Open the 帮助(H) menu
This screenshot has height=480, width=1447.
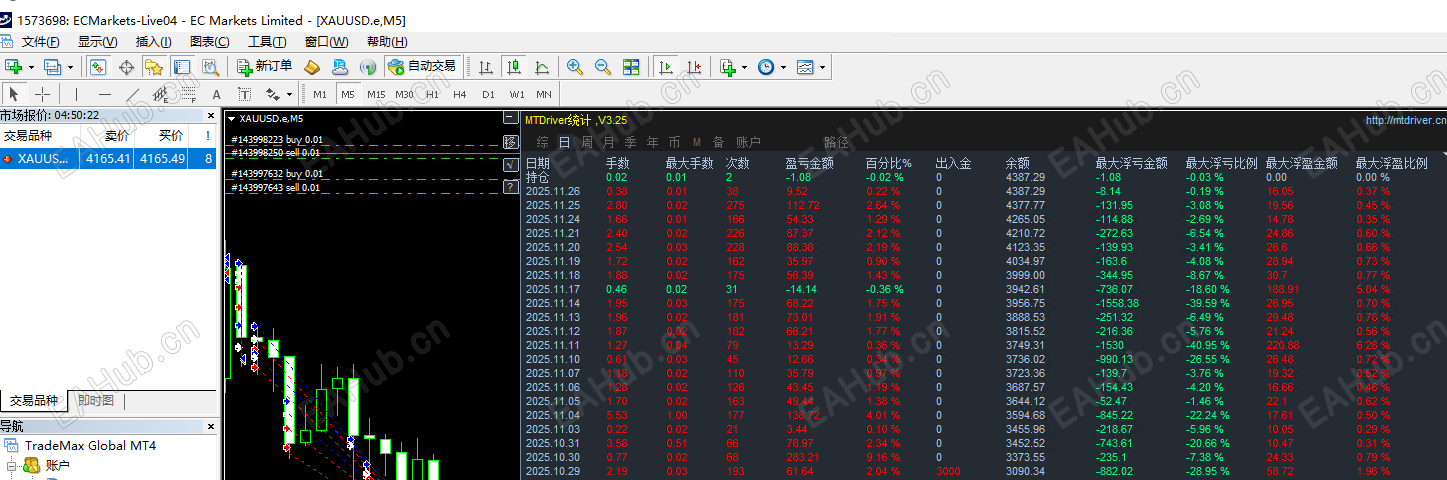coord(387,42)
